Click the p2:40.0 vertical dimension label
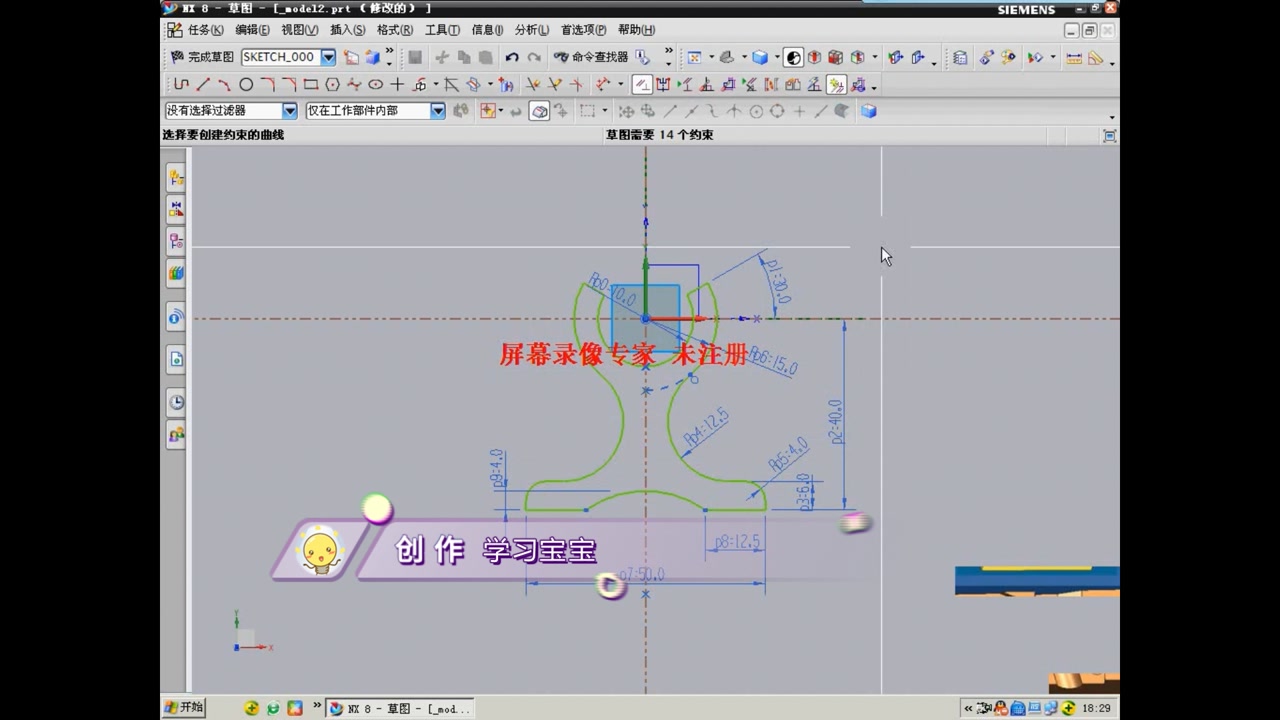1280x720 pixels. pyautogui.click(x=836, y=422)
